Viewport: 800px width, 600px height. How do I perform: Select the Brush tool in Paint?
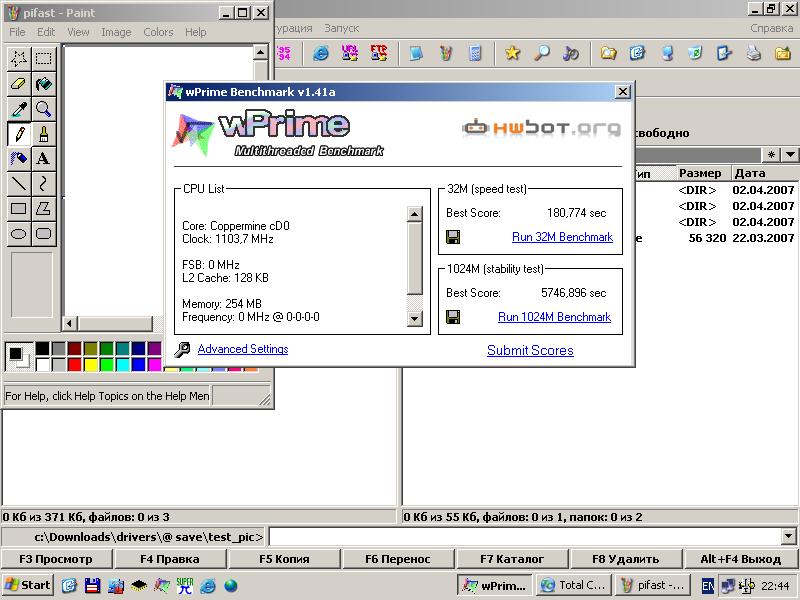point(43,133)
